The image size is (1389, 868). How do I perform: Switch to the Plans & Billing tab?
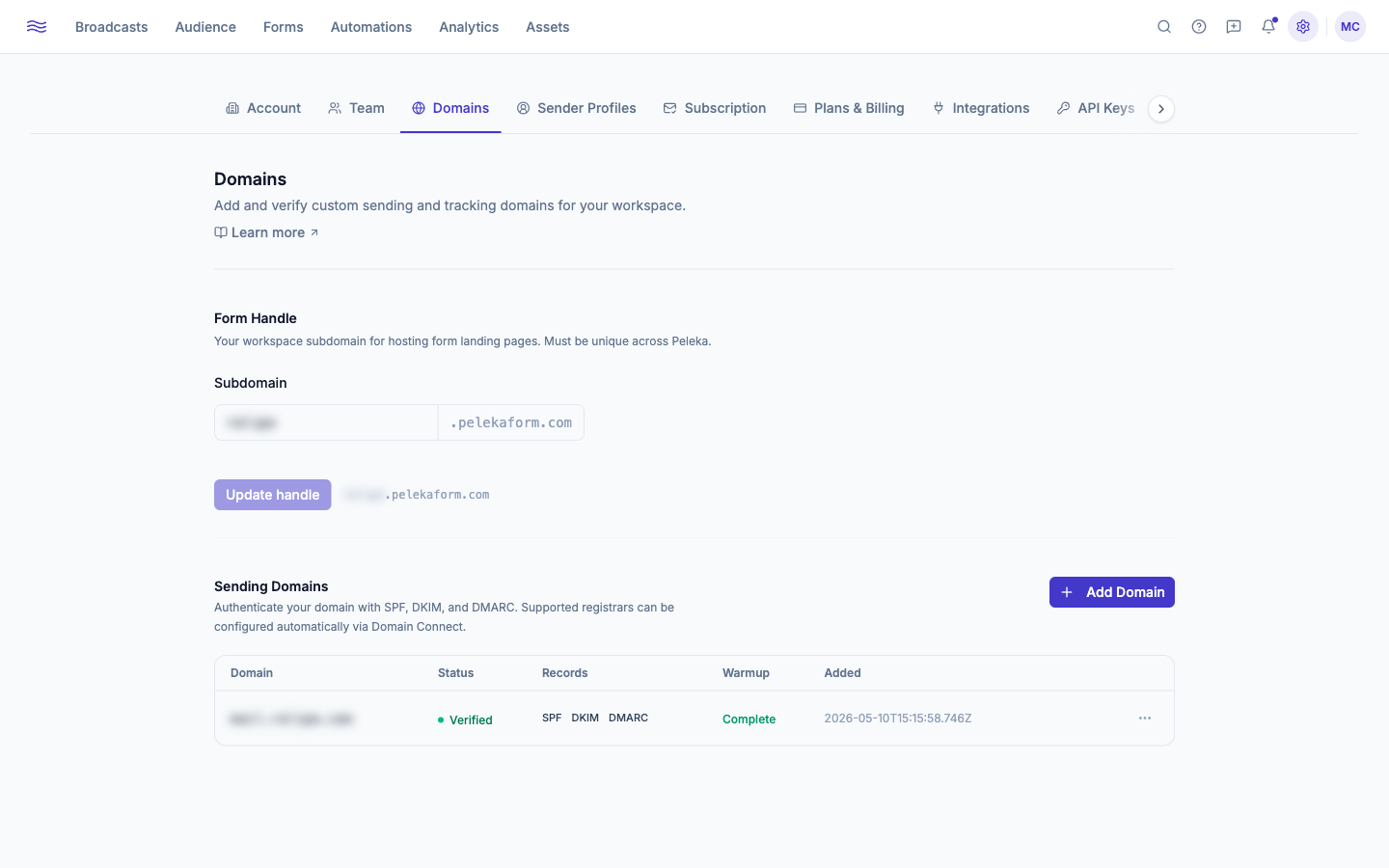pyautogui.click(x=849, y=108)
